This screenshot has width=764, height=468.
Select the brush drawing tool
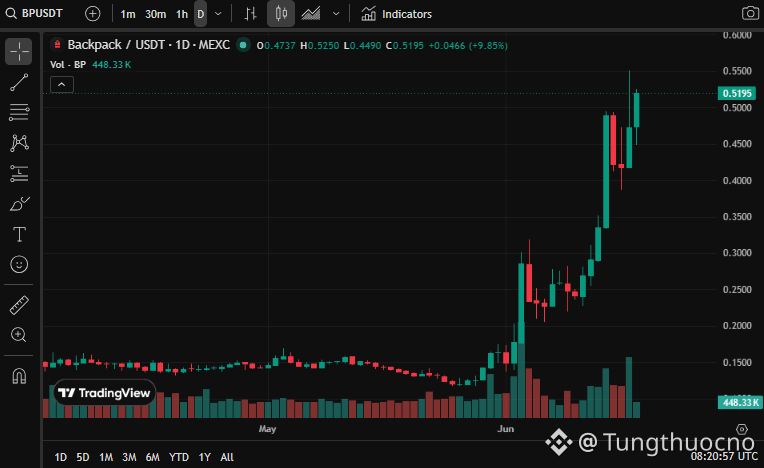pyautogui.click(x=19, y=204)
